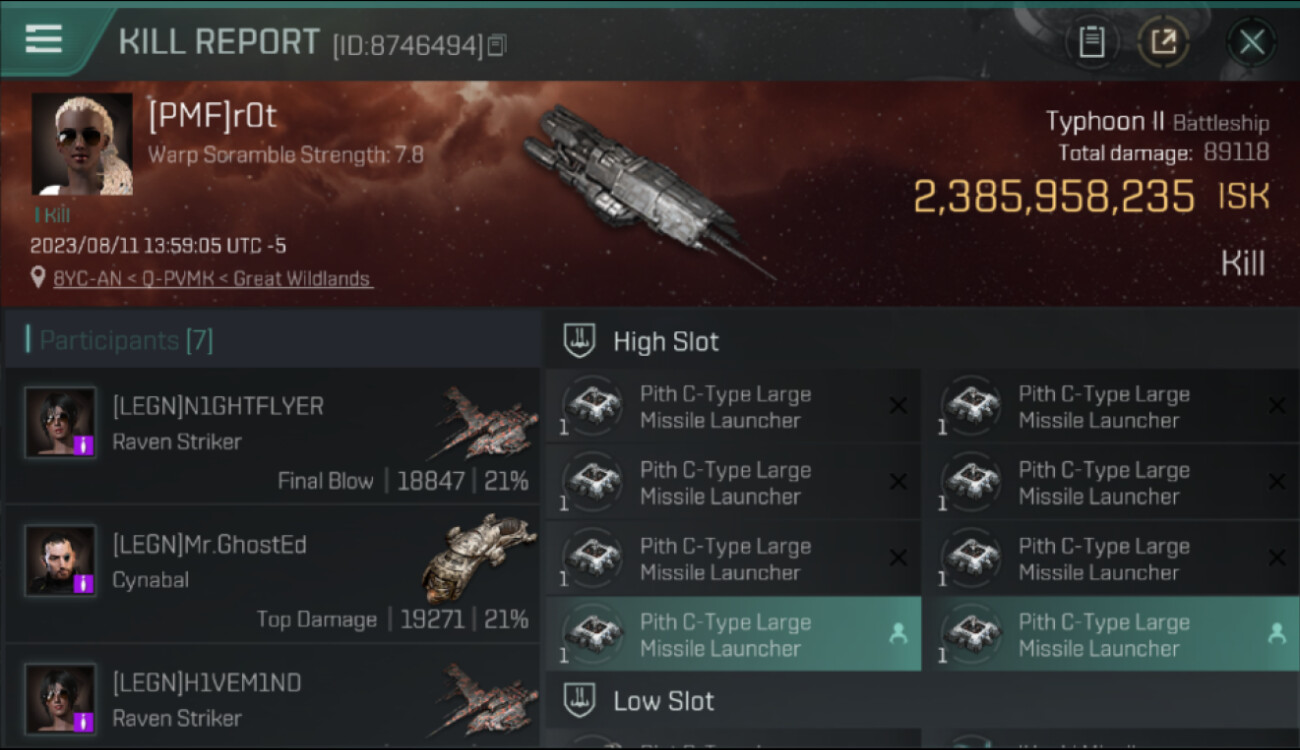Tap purple info badge on N1GHTFLYER's portrait
1300x750 pixels.
(x=84, y=444)
